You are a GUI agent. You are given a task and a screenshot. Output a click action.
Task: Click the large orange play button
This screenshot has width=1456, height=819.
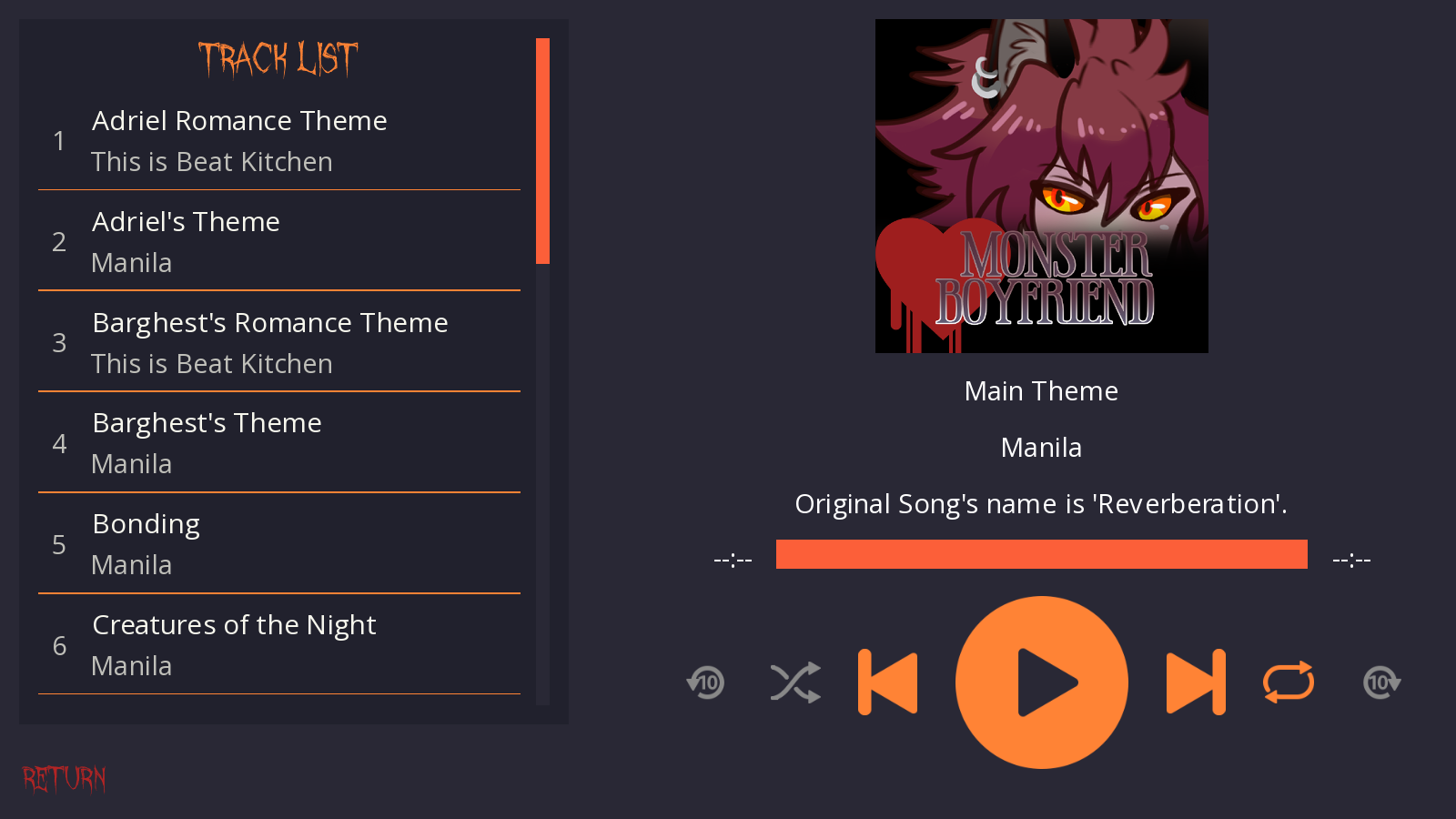pyautogui.click(x=1042, y=682)
